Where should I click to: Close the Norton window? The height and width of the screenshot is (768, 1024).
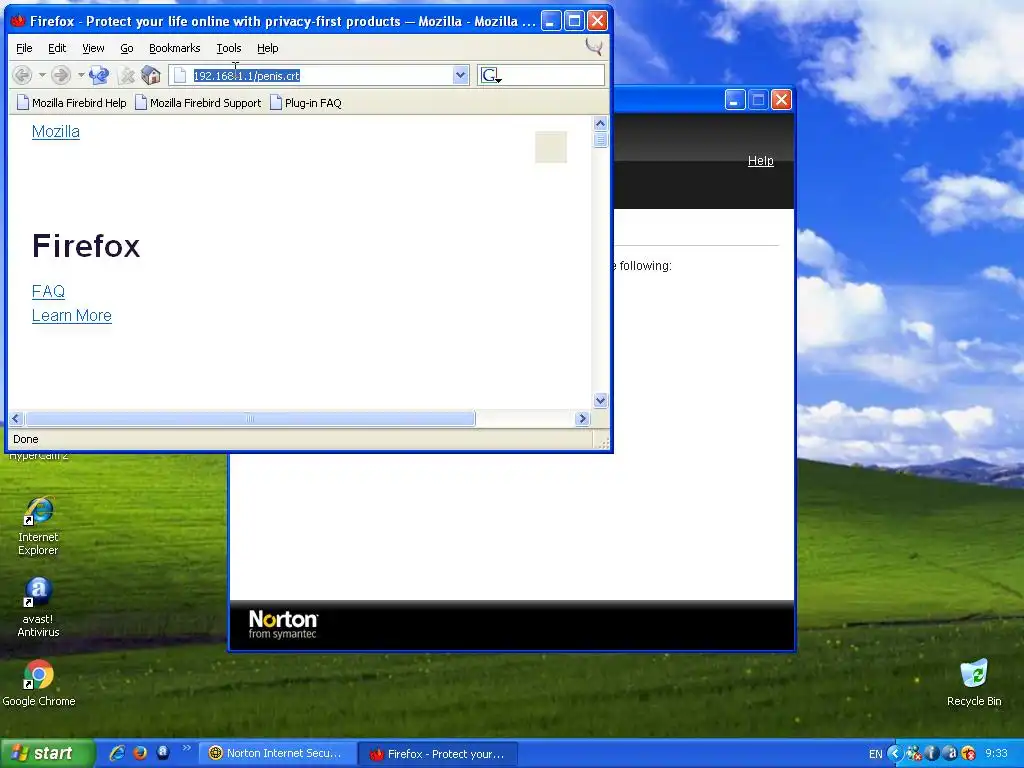(781, 100)
